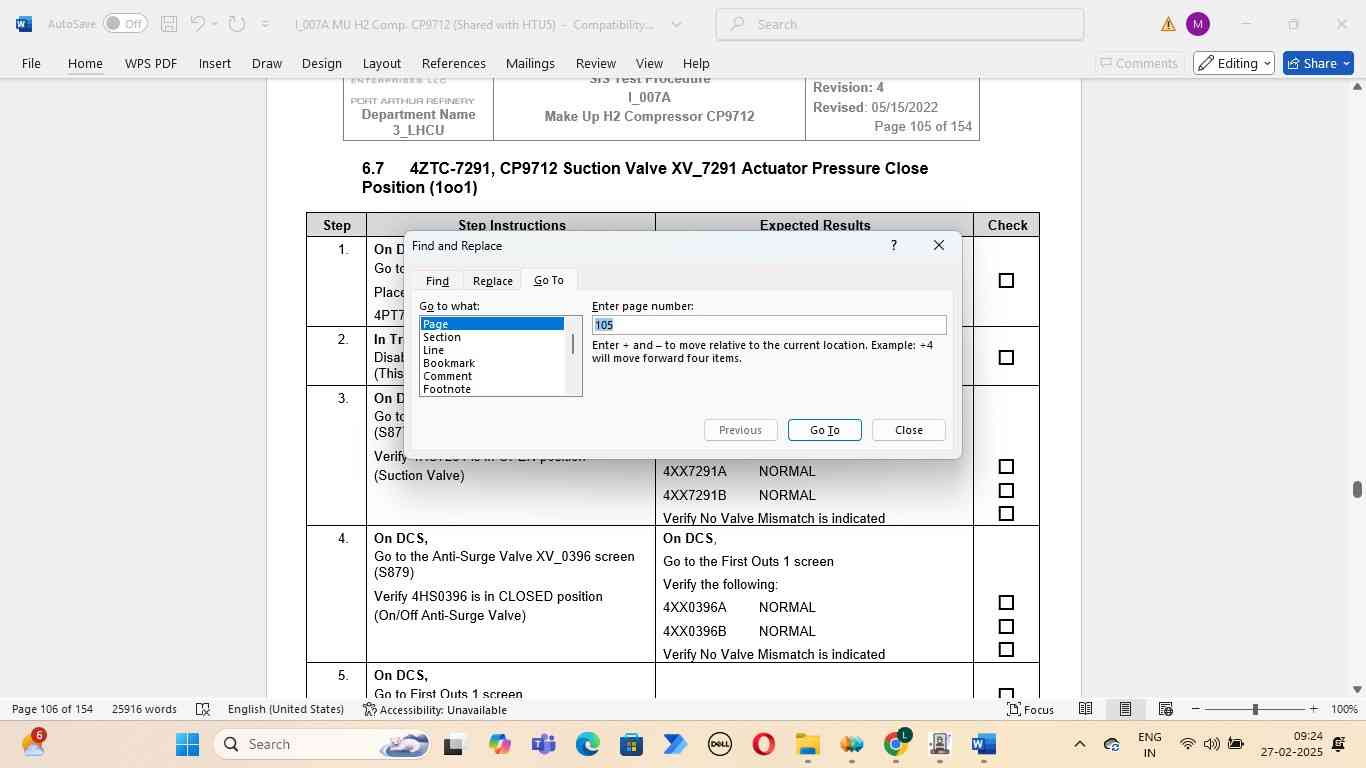1366x768 pixels.
Task: Select Web Layout view icon
Action: point(1165,709)
